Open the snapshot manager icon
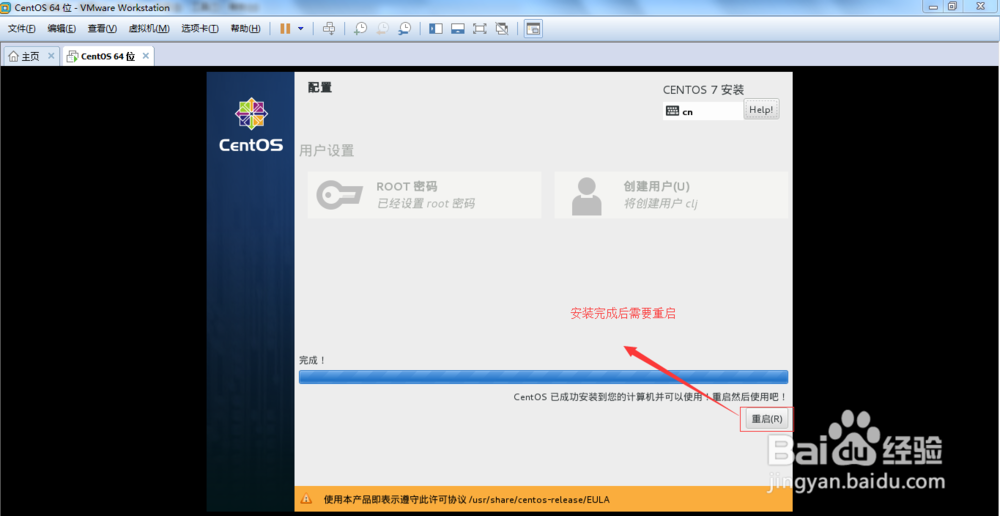The image size is (1000, 516). pos(404,29)
